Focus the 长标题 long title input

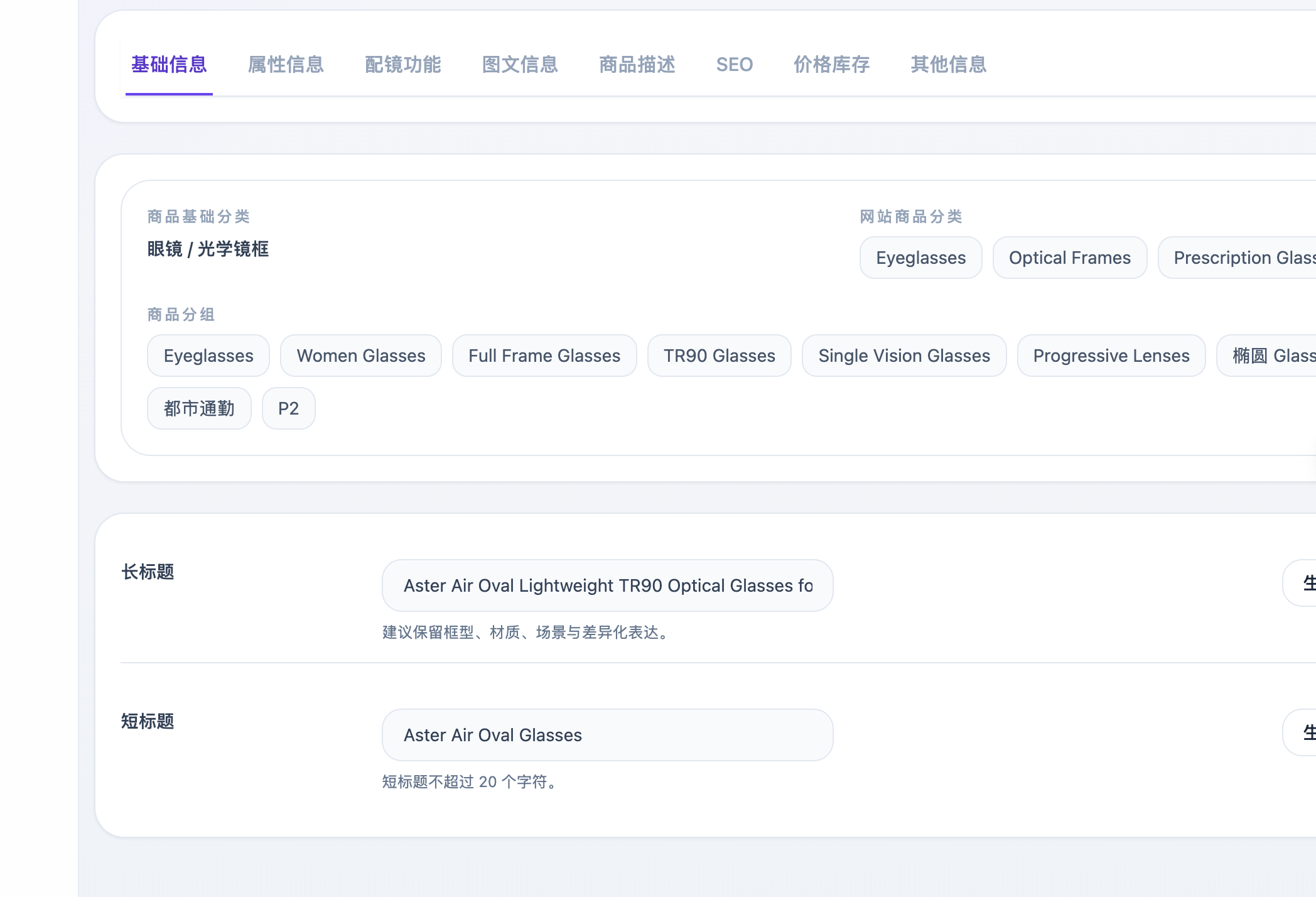point(608,585)
